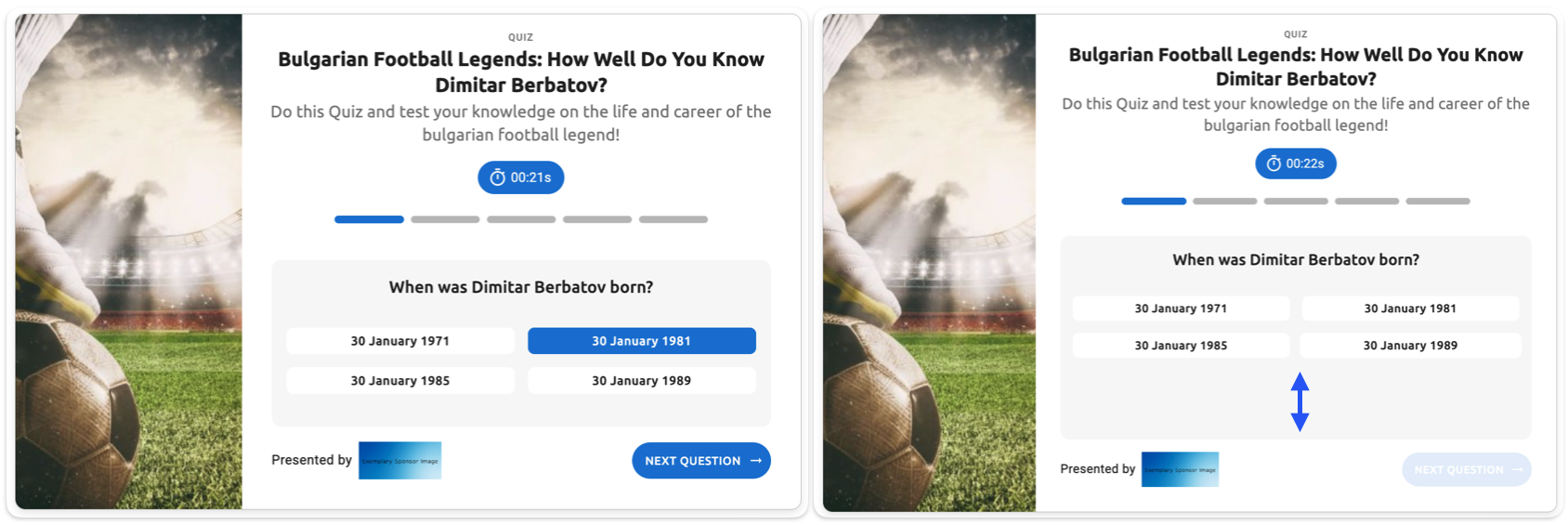The image size is (1568, 525).
Task: Click the blue first progress segment in left quiz
Action: point(369,219)
